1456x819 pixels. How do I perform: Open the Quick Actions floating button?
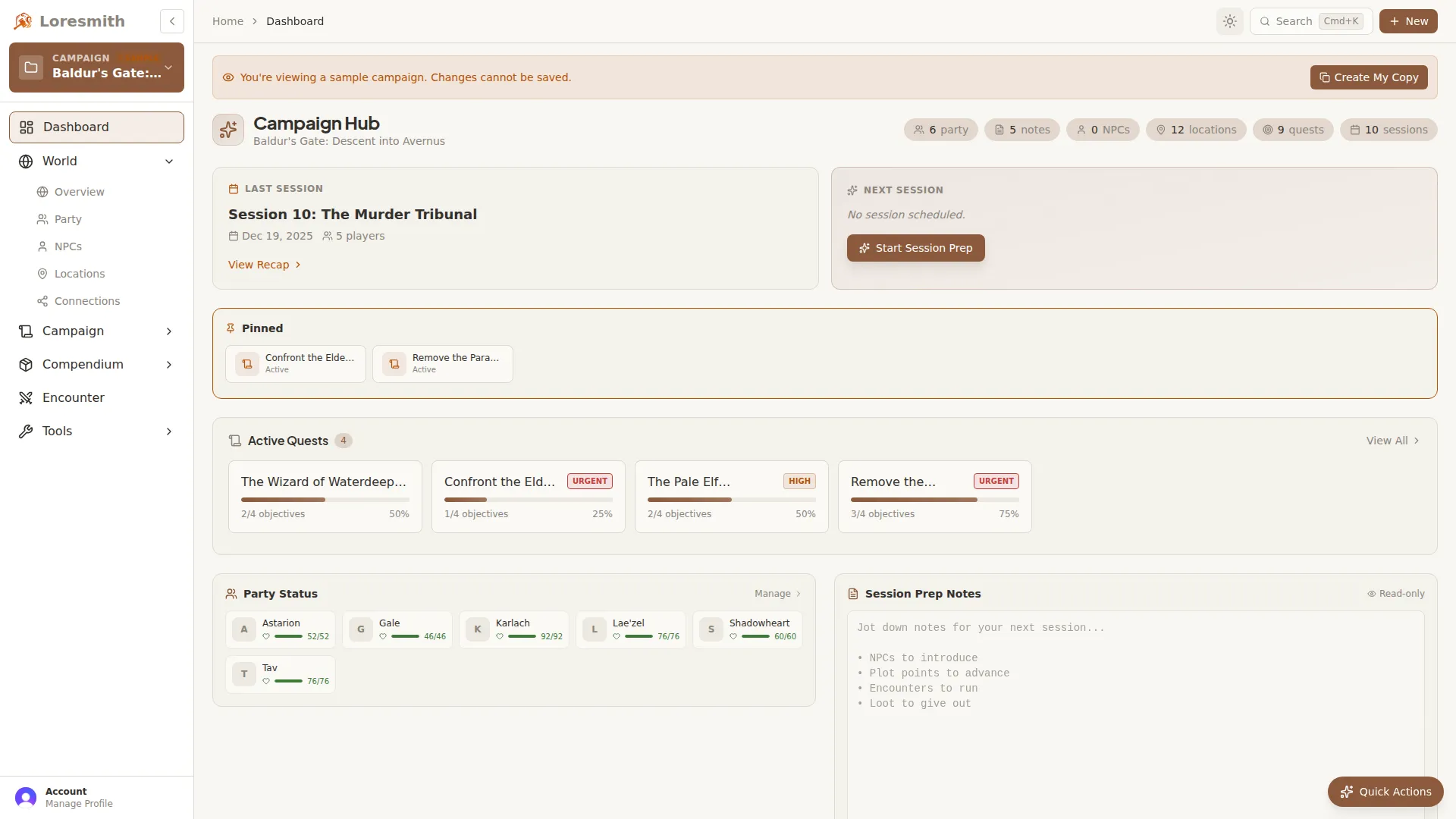[x=1385, y=791]
